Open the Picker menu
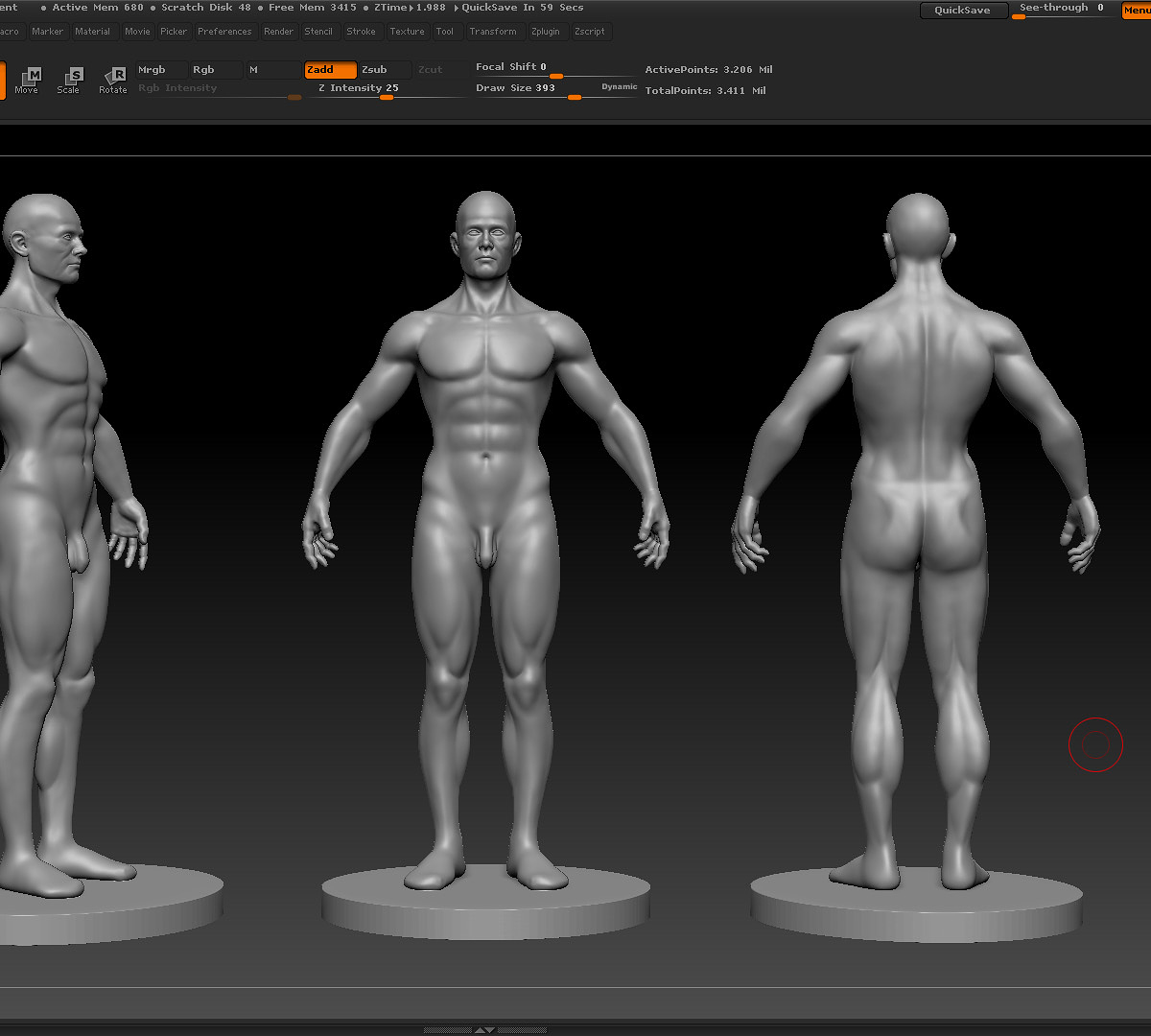The height and width of the screenshot is (1036, 1151). click(174, 32)
